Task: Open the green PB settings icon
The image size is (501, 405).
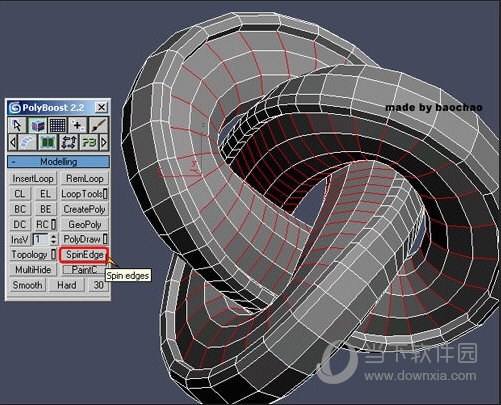Action: 89,142
